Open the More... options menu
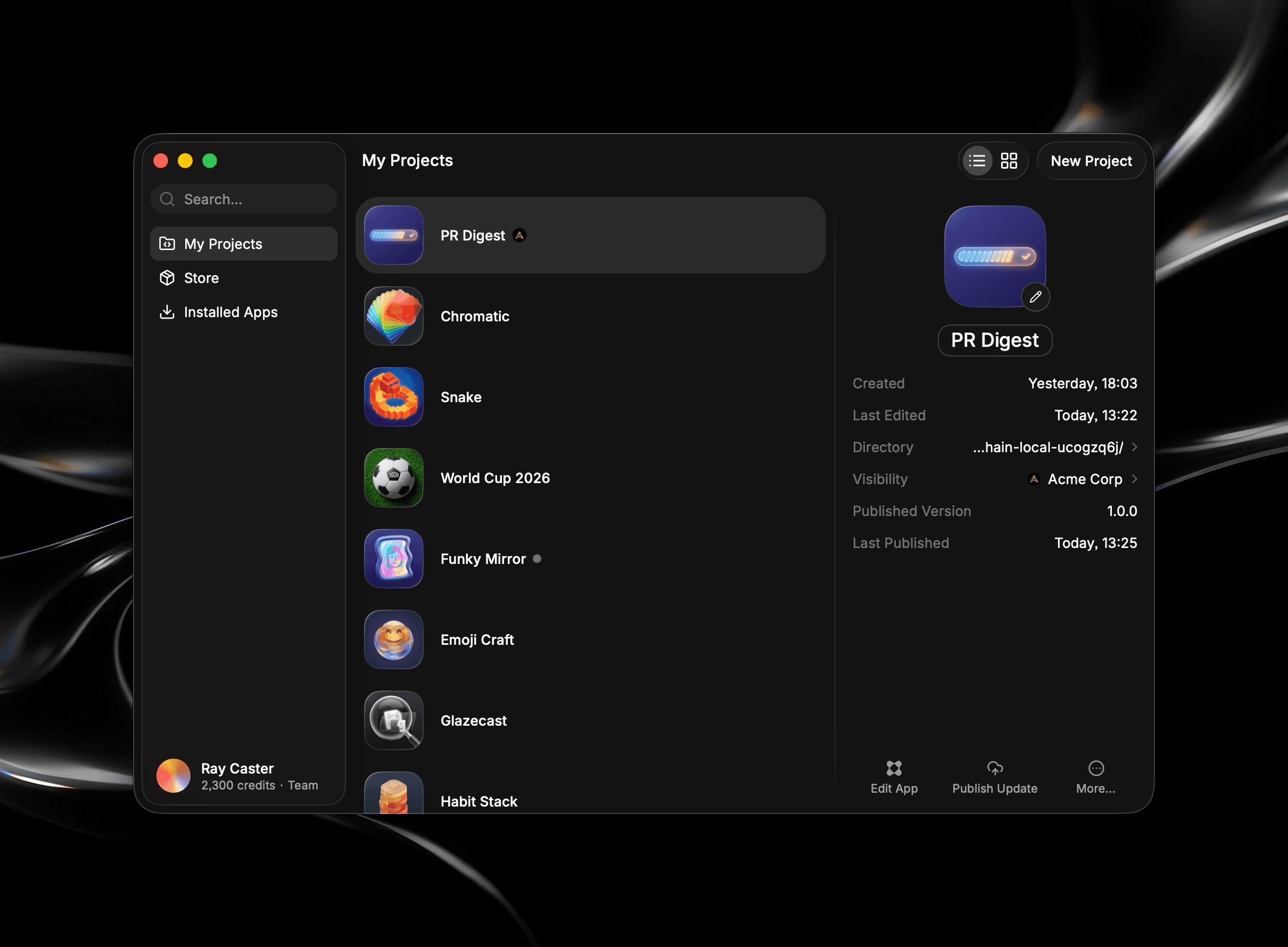The width and height of the screenshot is (1288, 947). (1095, 777)
